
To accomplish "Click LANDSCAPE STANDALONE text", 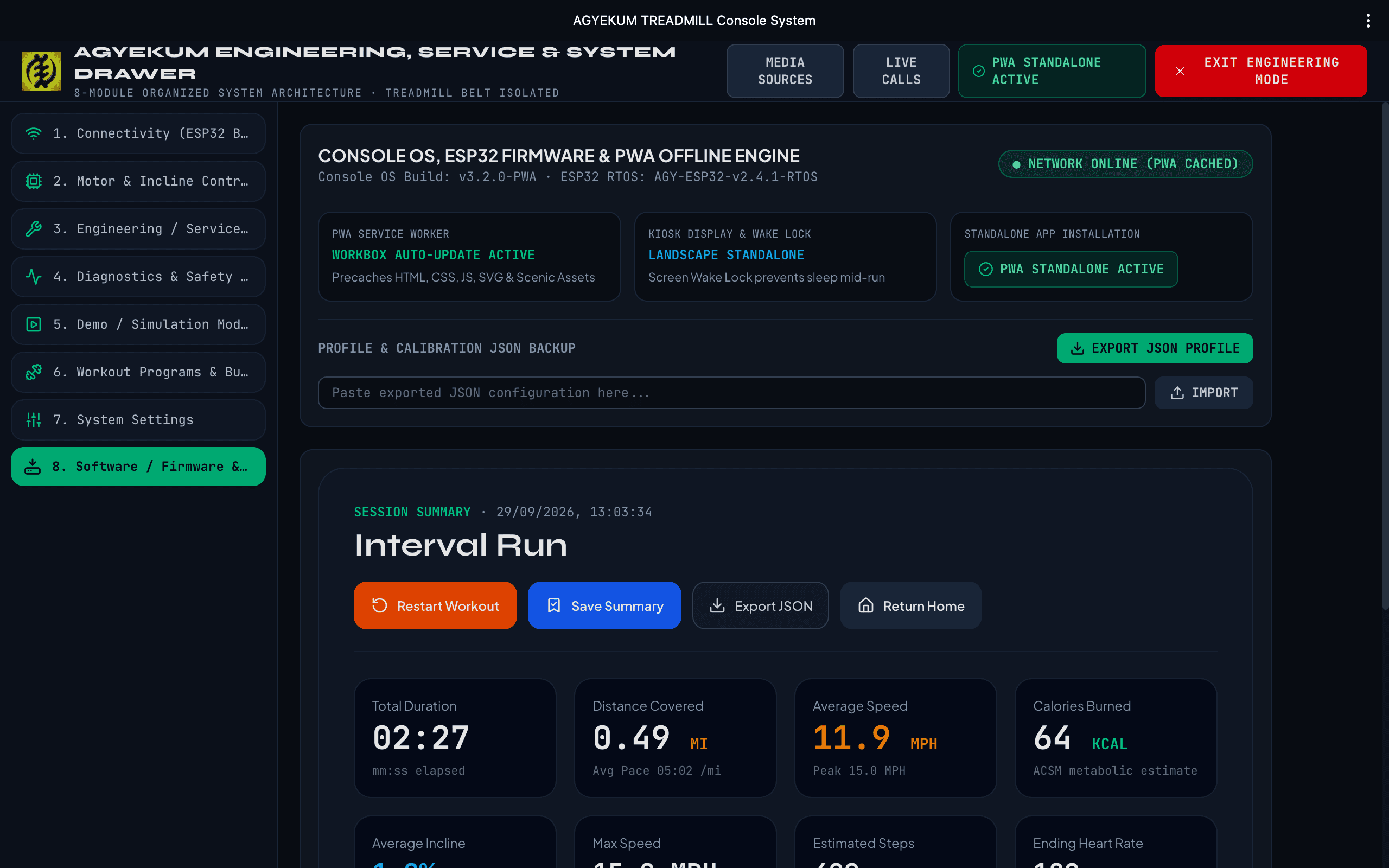I will point(726,255).
